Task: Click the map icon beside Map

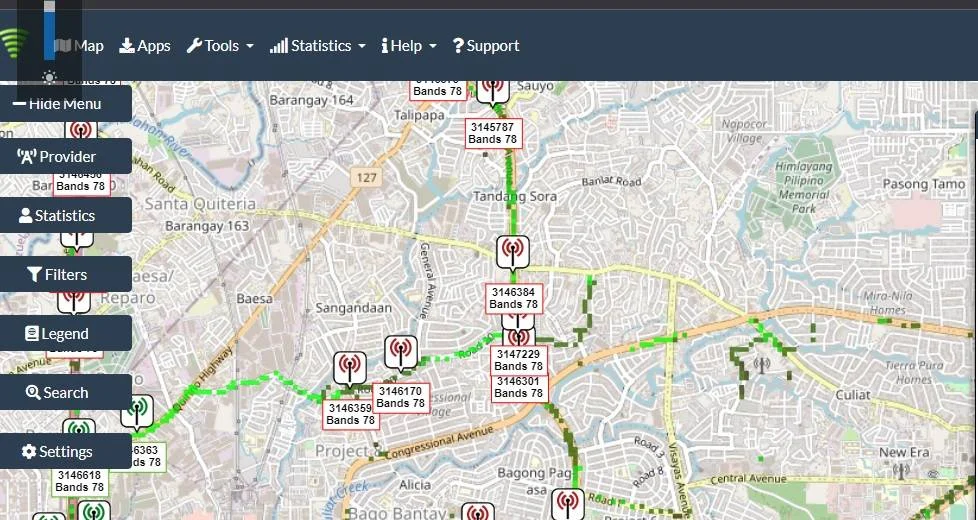Action: (x=62, y=46)
